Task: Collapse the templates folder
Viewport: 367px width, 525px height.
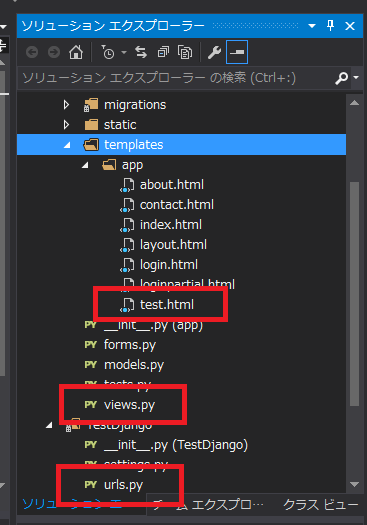Action: (67, 145)
